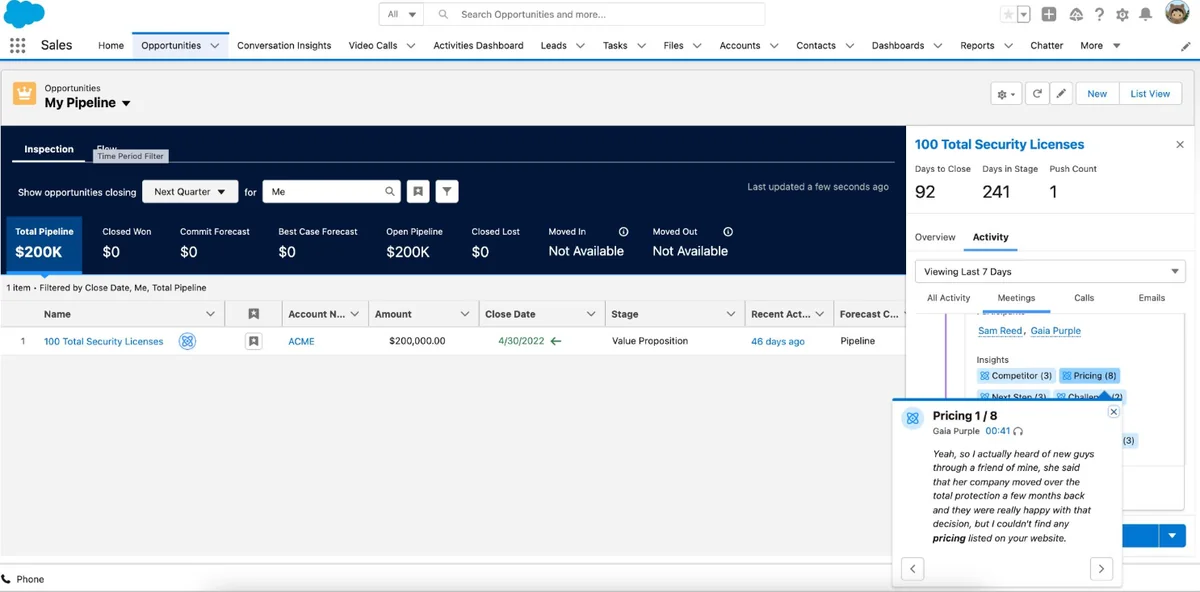
Task: Click the pencil to personalize nav bar
Action: click(x=1186, y=46)
